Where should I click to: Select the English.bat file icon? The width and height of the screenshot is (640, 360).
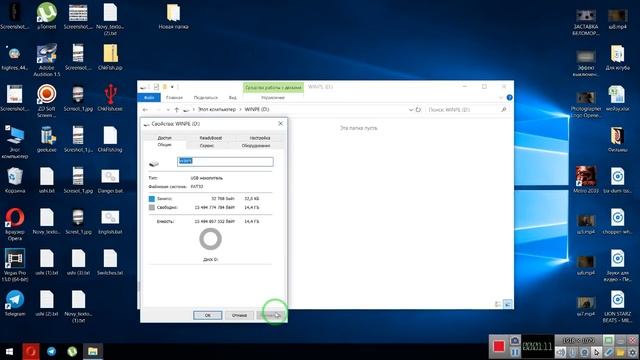pyautogui.click(x=110, y=221)
